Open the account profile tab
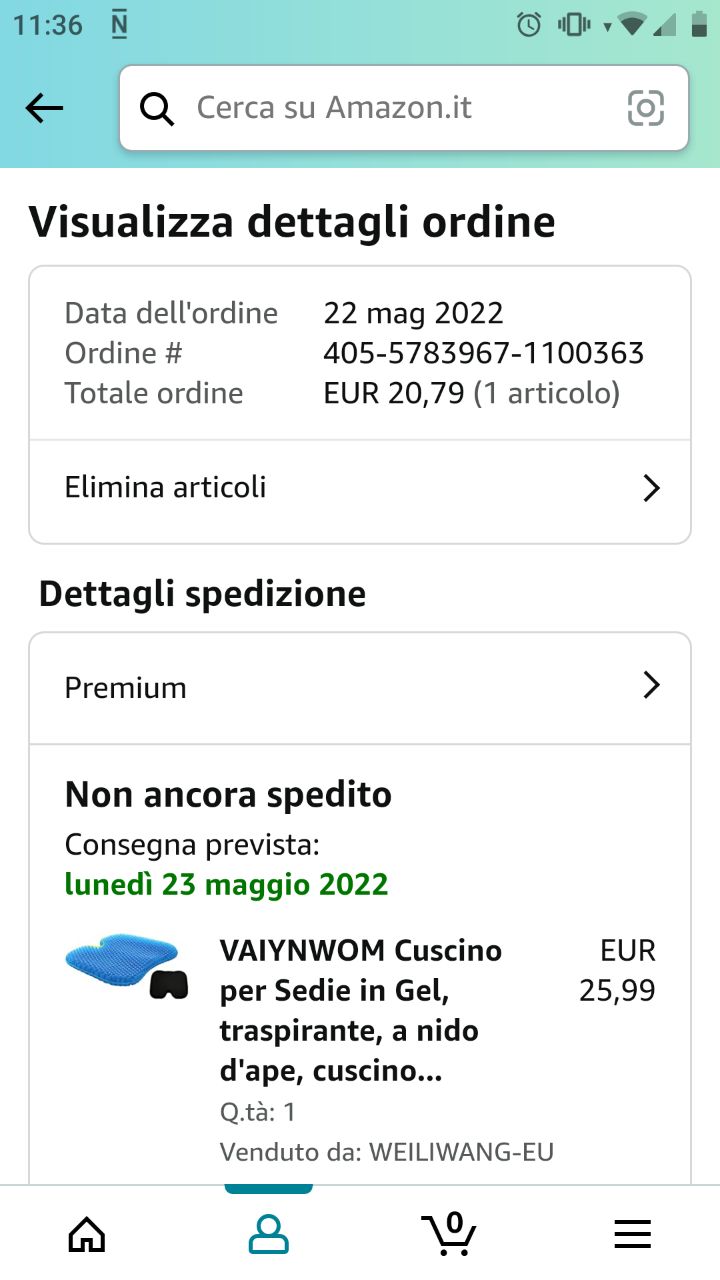 tap(268, 1234)
